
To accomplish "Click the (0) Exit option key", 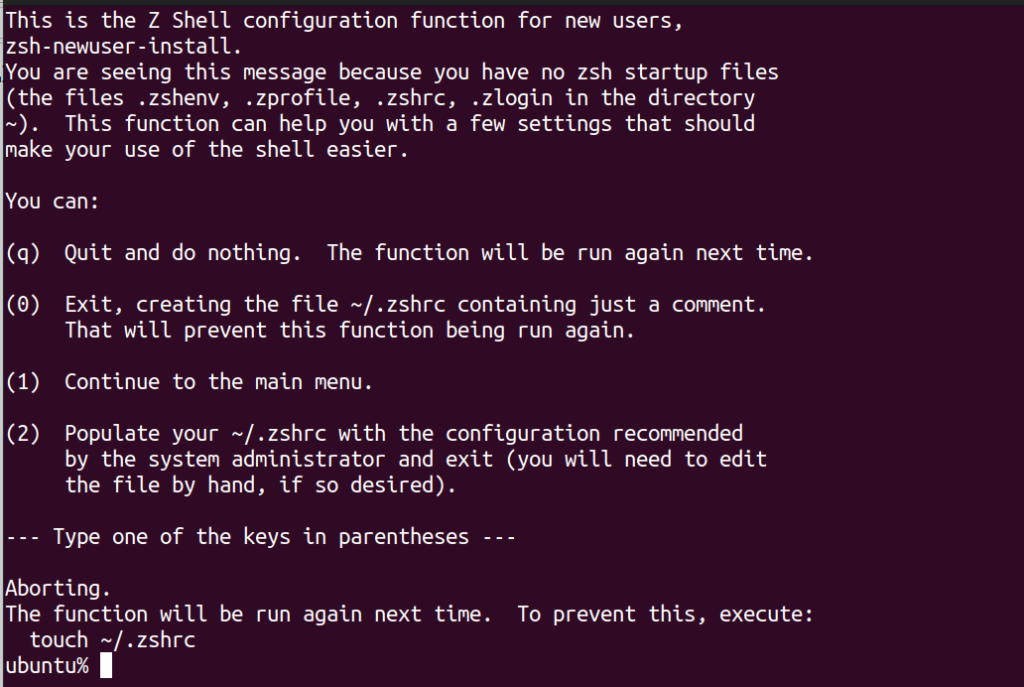I will [x=23, y=304].
